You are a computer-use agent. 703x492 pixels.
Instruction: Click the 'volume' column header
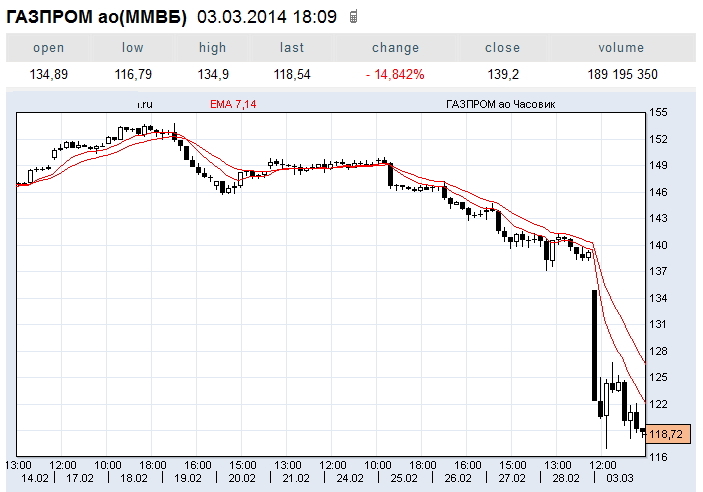point(621,48)
